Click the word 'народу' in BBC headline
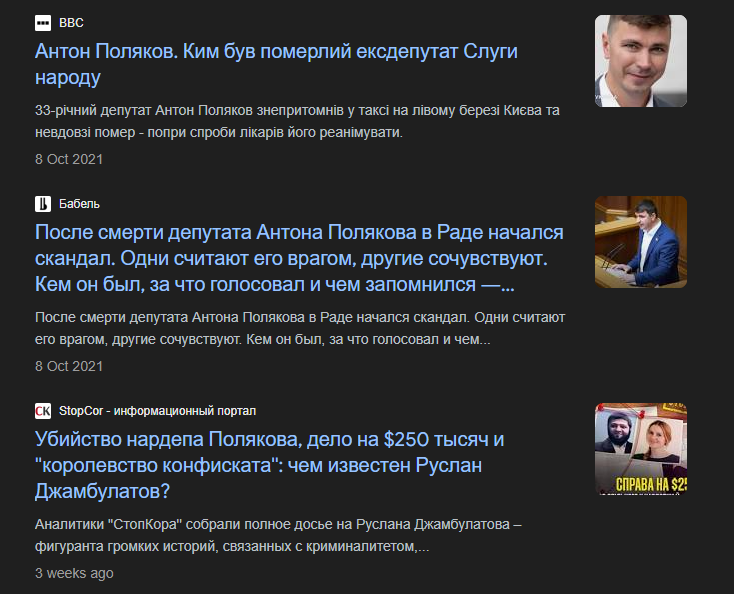The height and width of the screenshot is (594, 734). [68, 78]
